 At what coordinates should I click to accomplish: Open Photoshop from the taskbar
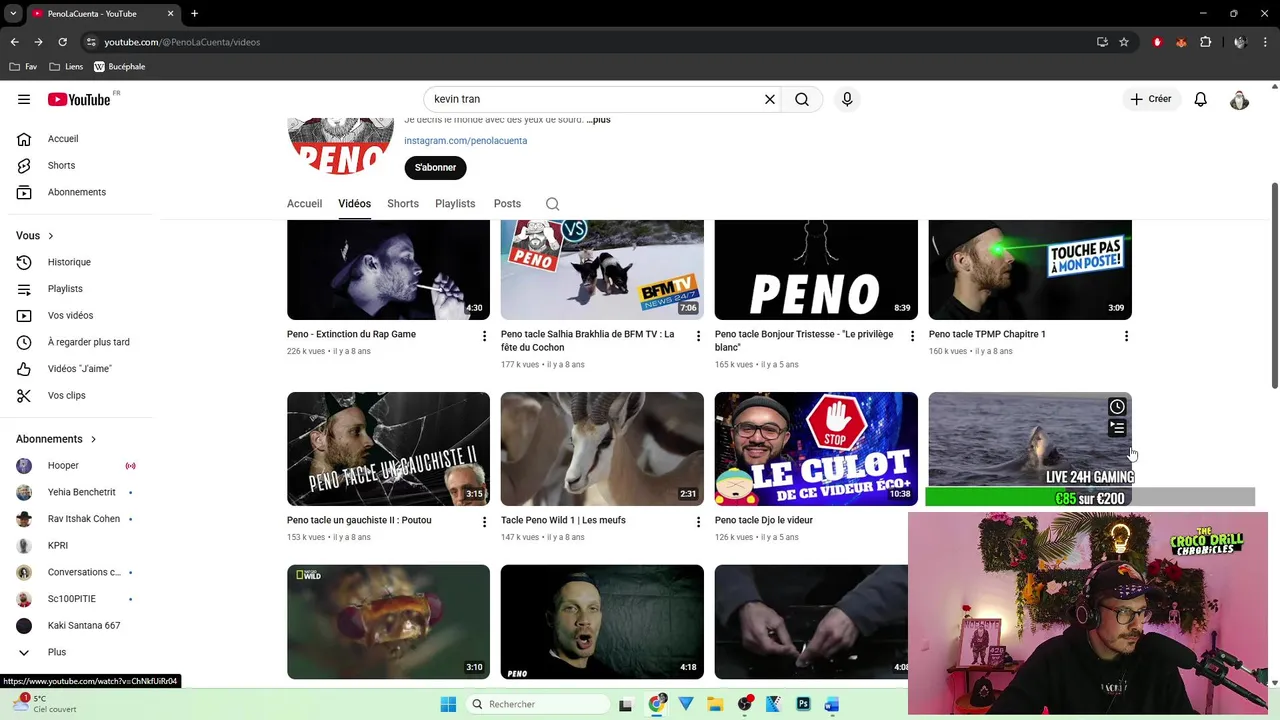point(803,704)
